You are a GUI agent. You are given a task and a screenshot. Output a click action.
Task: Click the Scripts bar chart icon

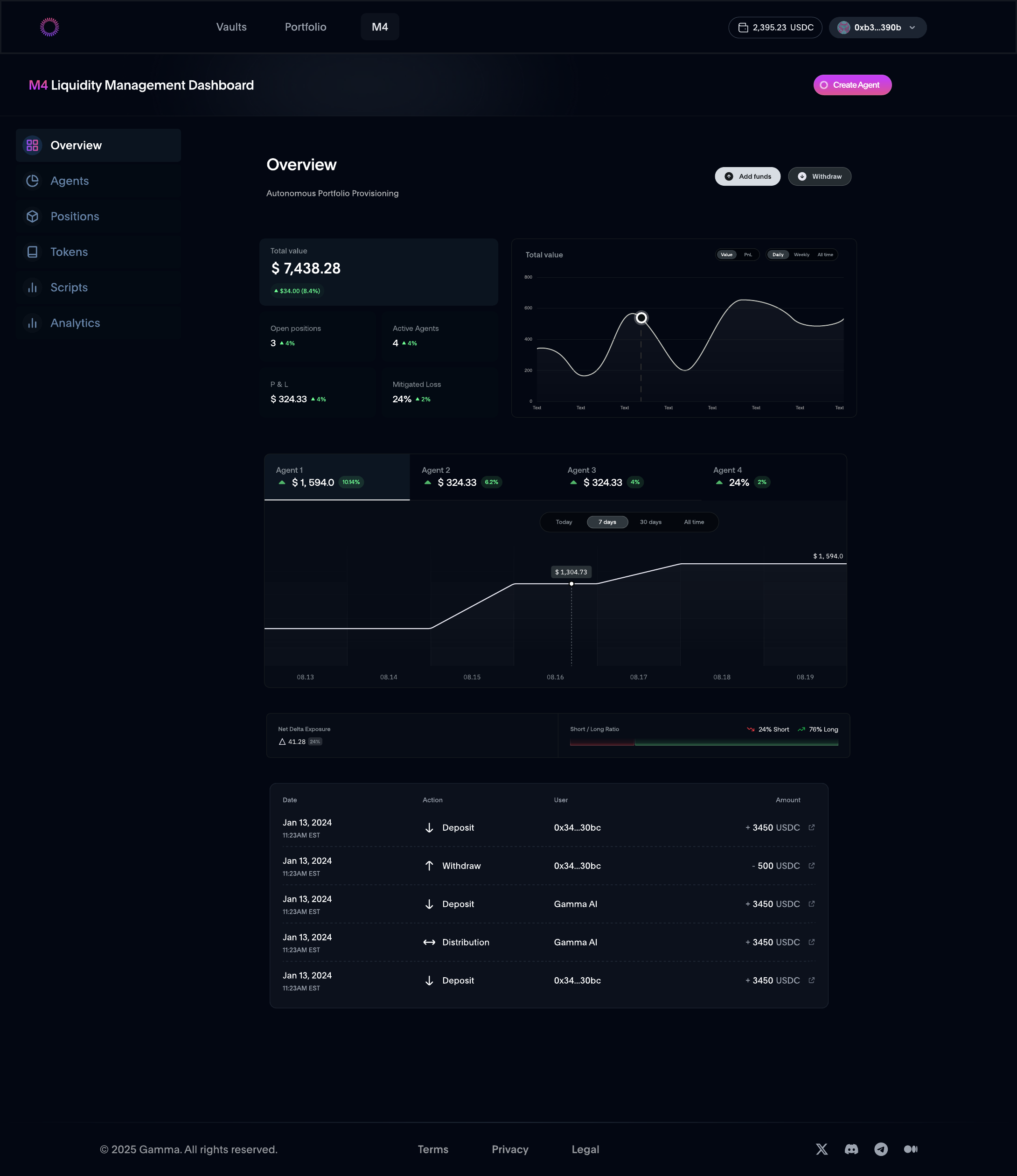coord(32,288)
